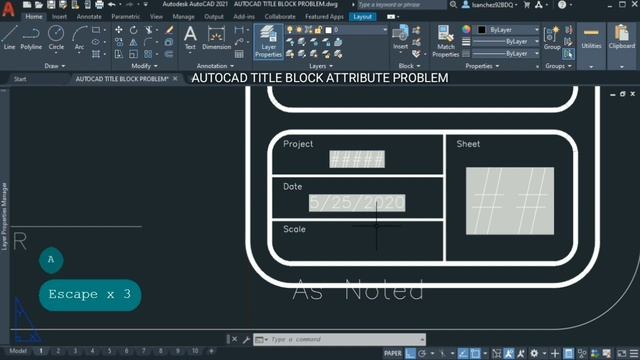Click the customize wrench icon on command line
Viewport: 640px width, 360px height.
(246, 340)
